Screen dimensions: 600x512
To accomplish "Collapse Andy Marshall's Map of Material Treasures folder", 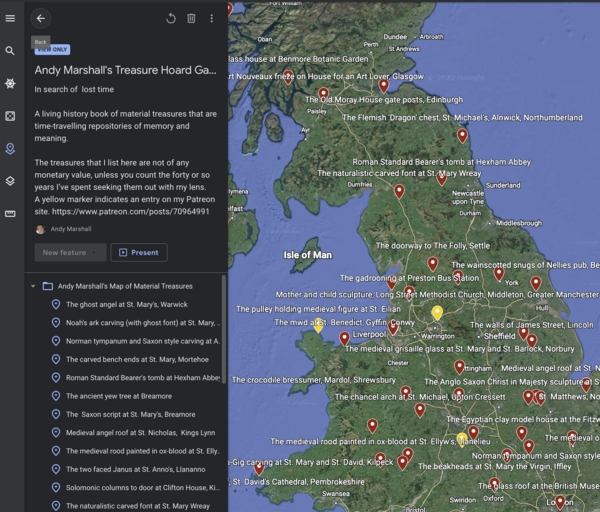I will coord(33,286).
